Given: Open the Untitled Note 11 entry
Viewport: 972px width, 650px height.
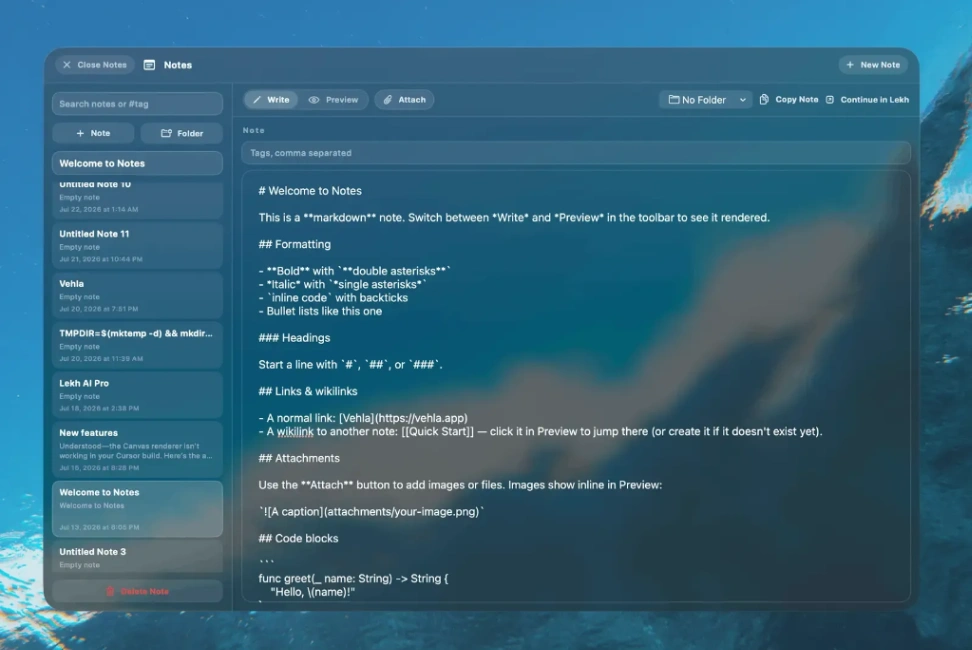Looking at the screenshot, I should coord(137,246).
